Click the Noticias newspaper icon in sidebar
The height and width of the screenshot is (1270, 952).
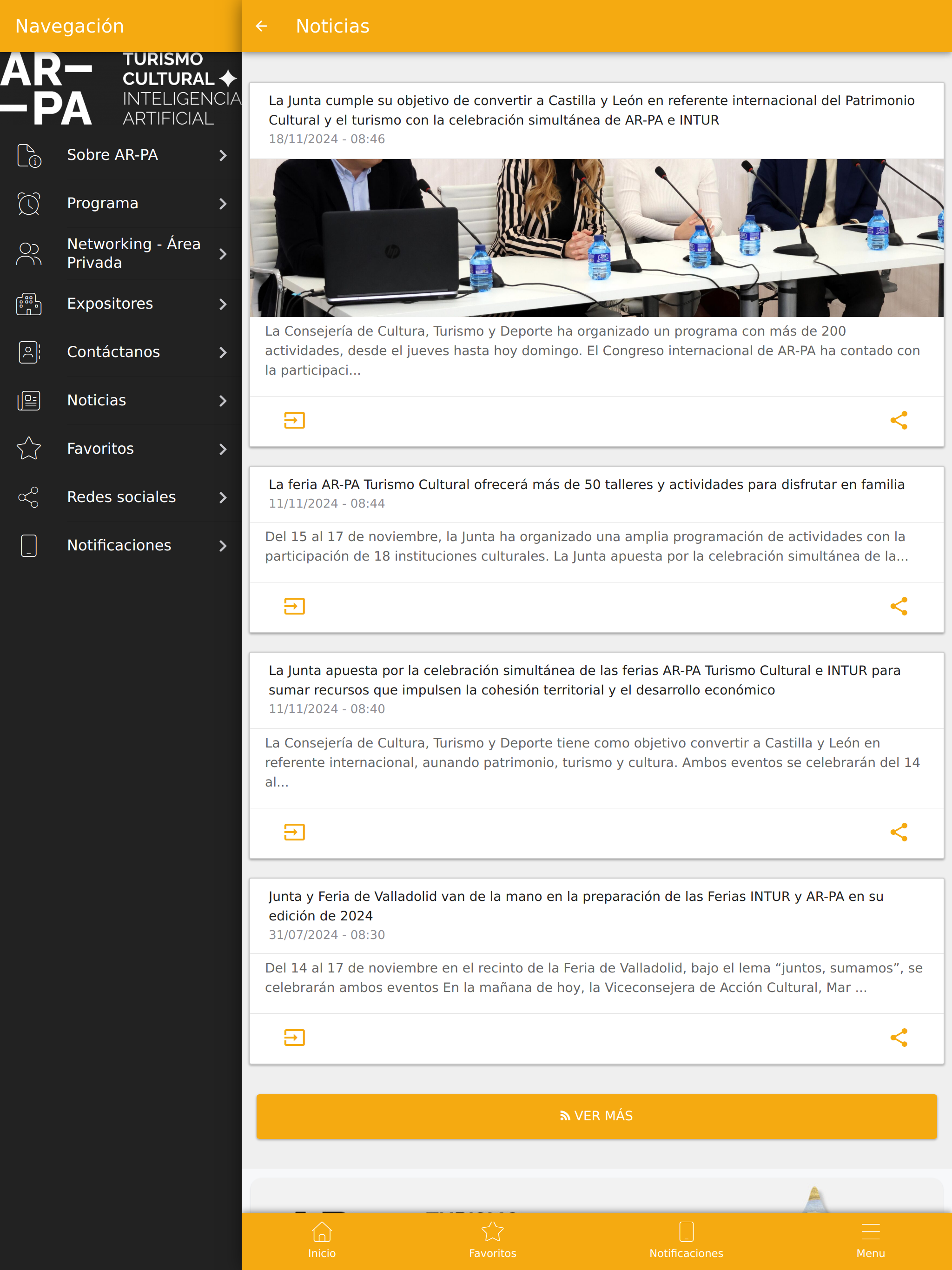pyautogui.click(x=29, y=400)
